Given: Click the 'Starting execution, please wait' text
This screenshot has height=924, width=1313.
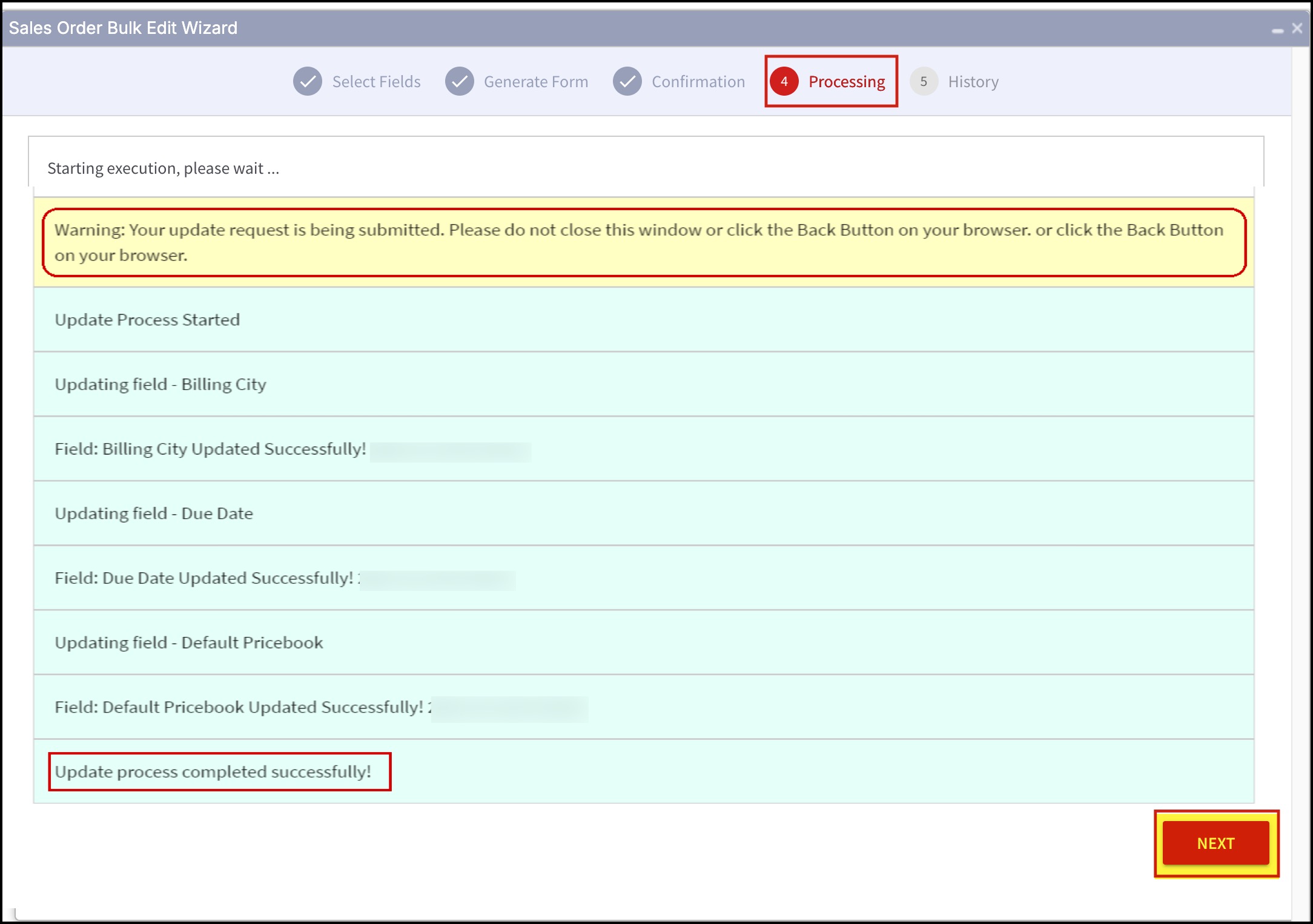Looking at the screenshot, I should click(164, 168).
